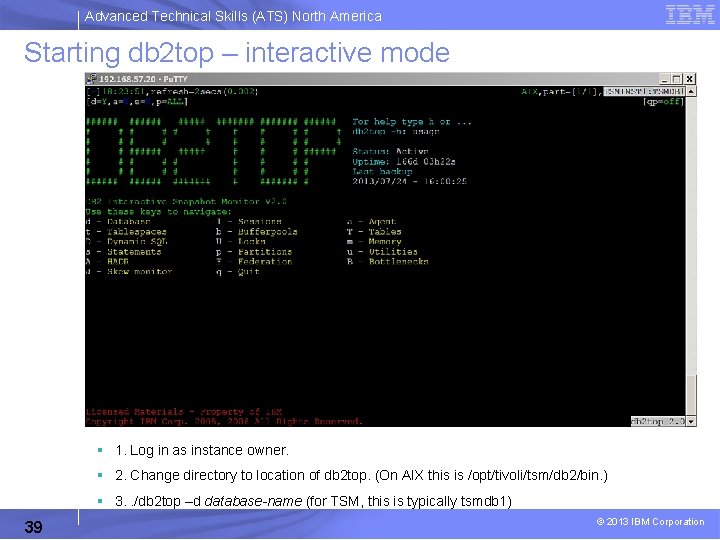Click the 'b - Bufferpools' entry
This screenshot has height=540, width=720.
[257, 232]
